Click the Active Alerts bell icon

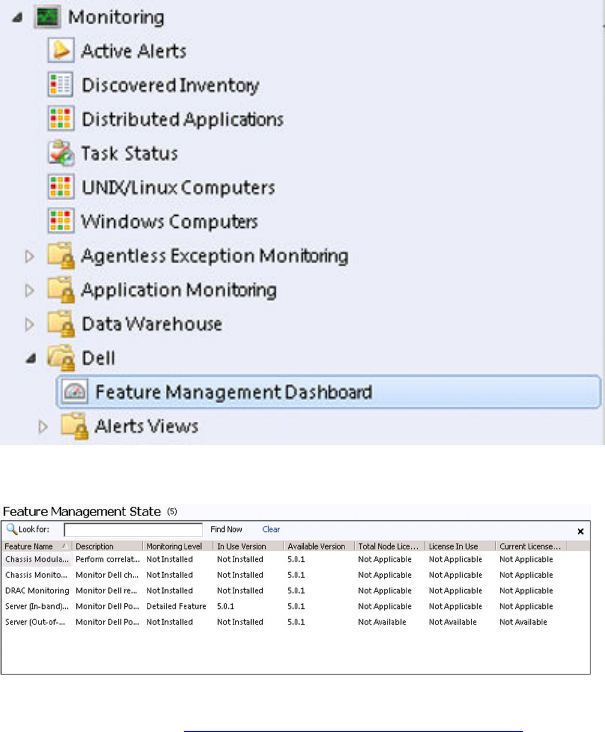pos(61,50)
